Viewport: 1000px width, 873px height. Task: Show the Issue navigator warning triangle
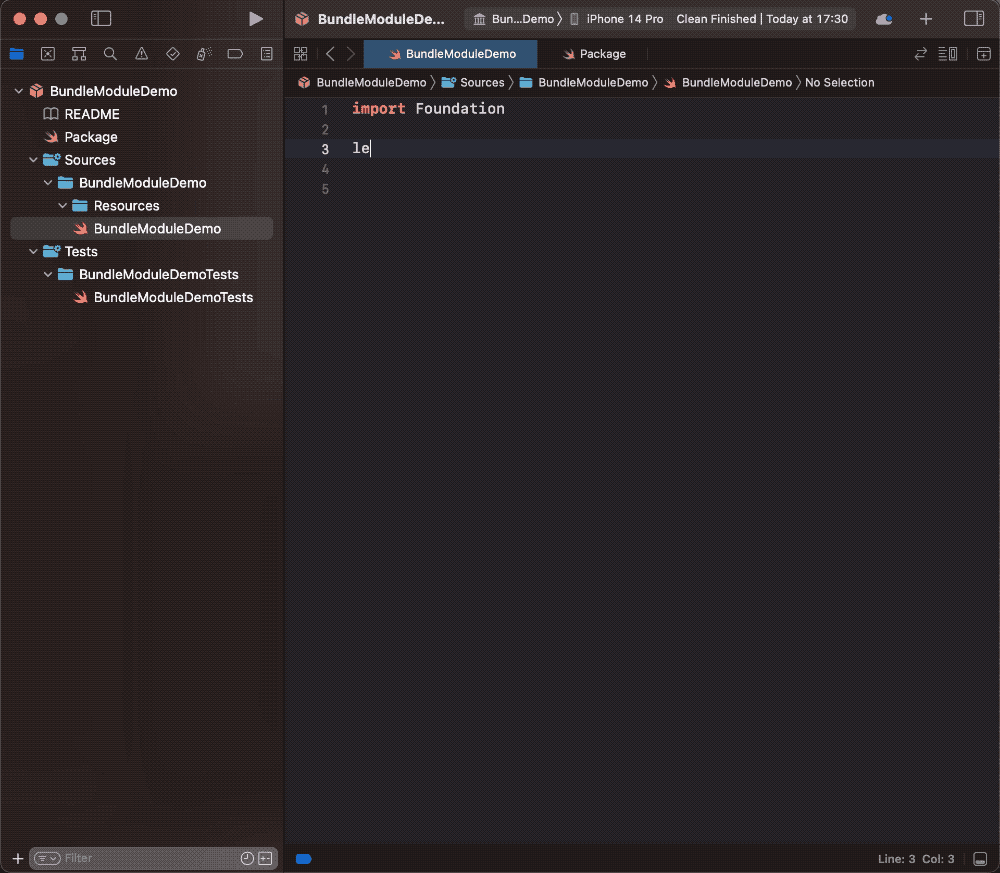point(141,54)
